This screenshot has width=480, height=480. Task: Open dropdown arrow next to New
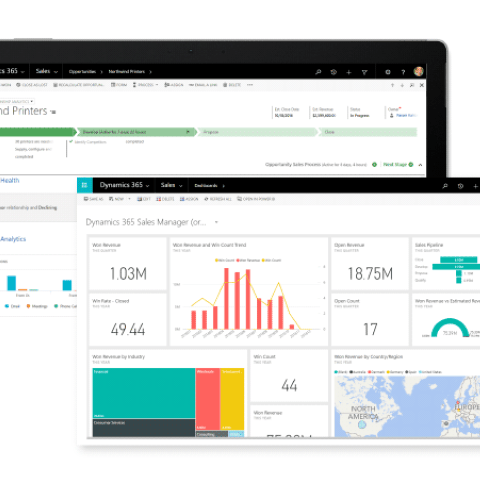pos(129,199)
